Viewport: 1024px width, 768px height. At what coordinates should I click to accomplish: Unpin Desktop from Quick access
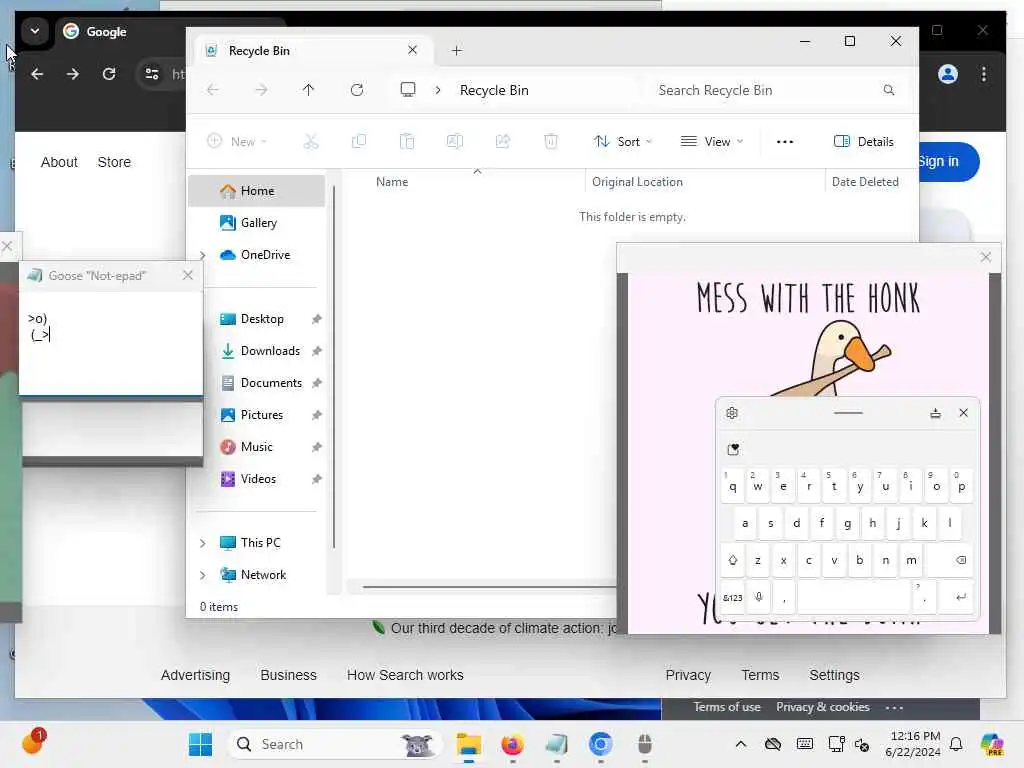click(x=317, y=319)
